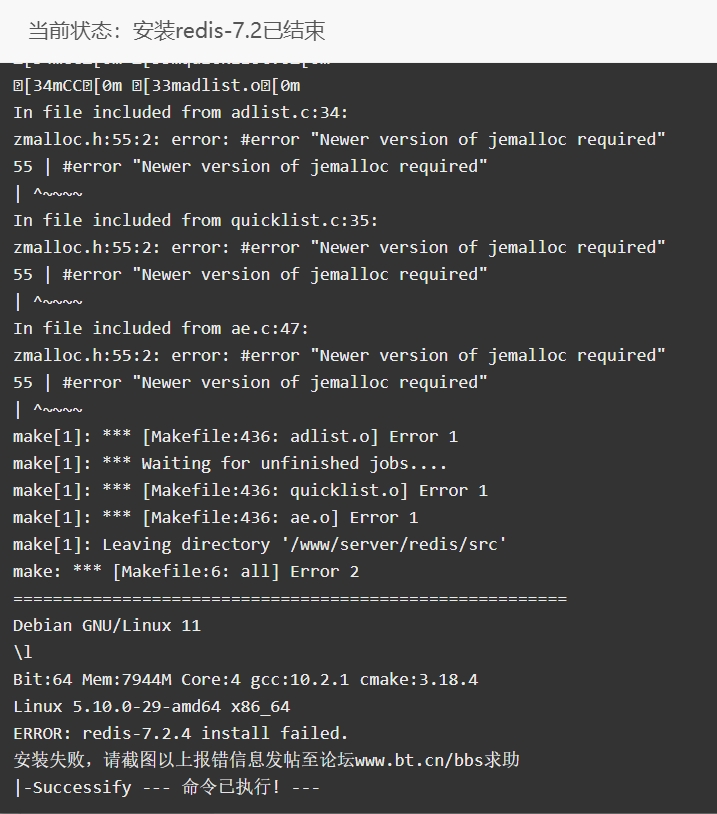Screen dimensions: 717x814
Task: Click the adlist.o compile line
Action: 157,86
